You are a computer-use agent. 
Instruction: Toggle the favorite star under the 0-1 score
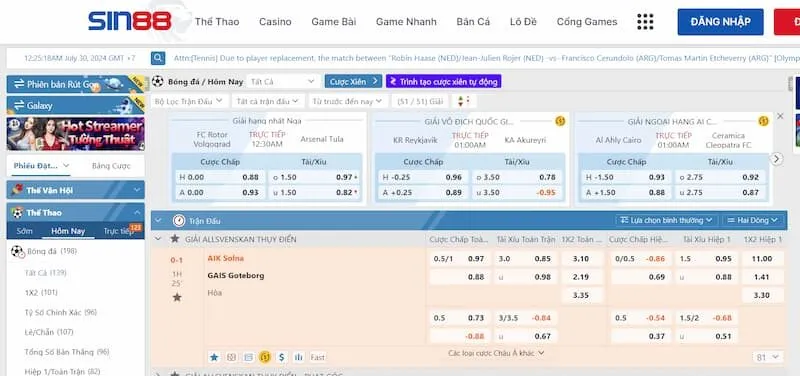coord(177,297)
